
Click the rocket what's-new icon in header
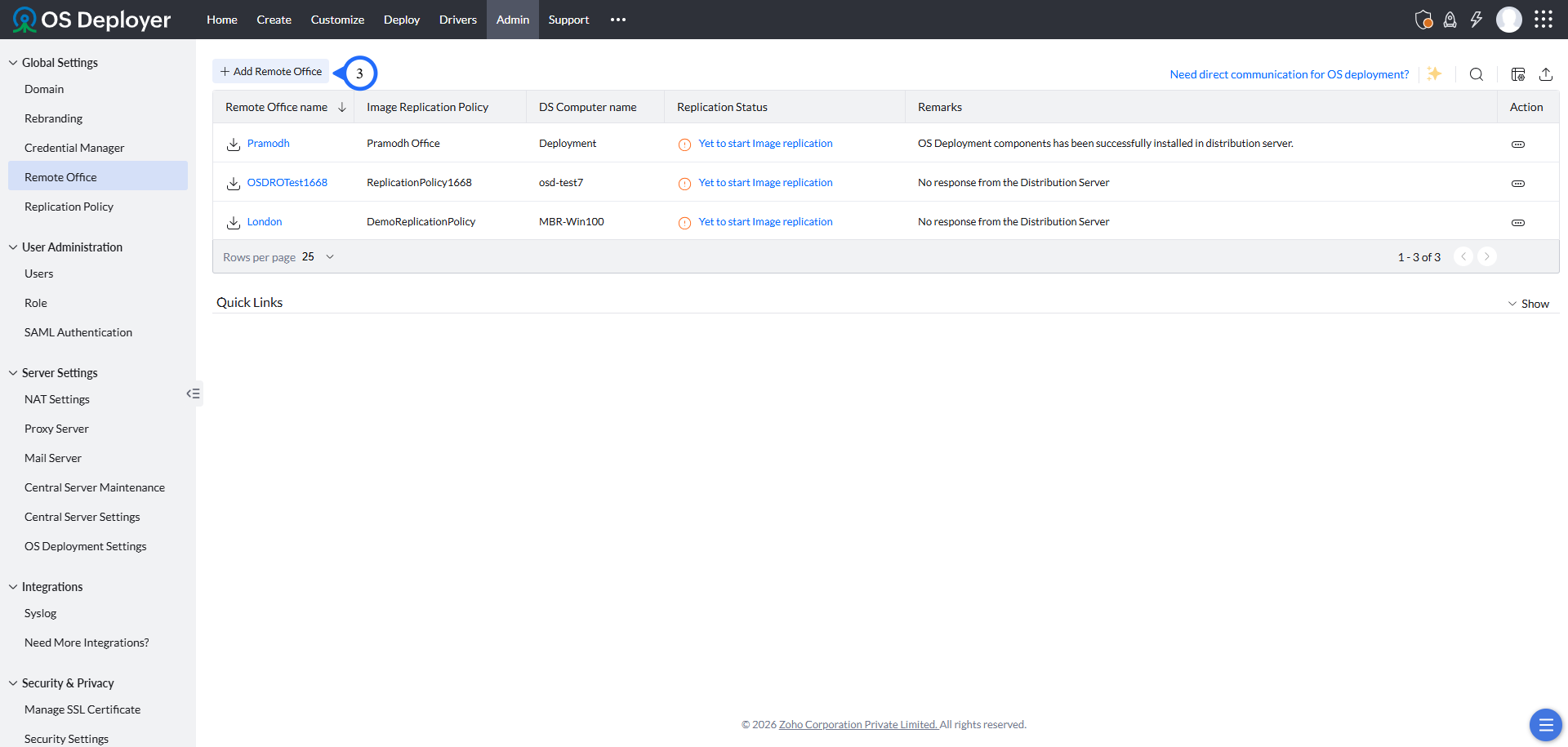[x=1450, y=19]
